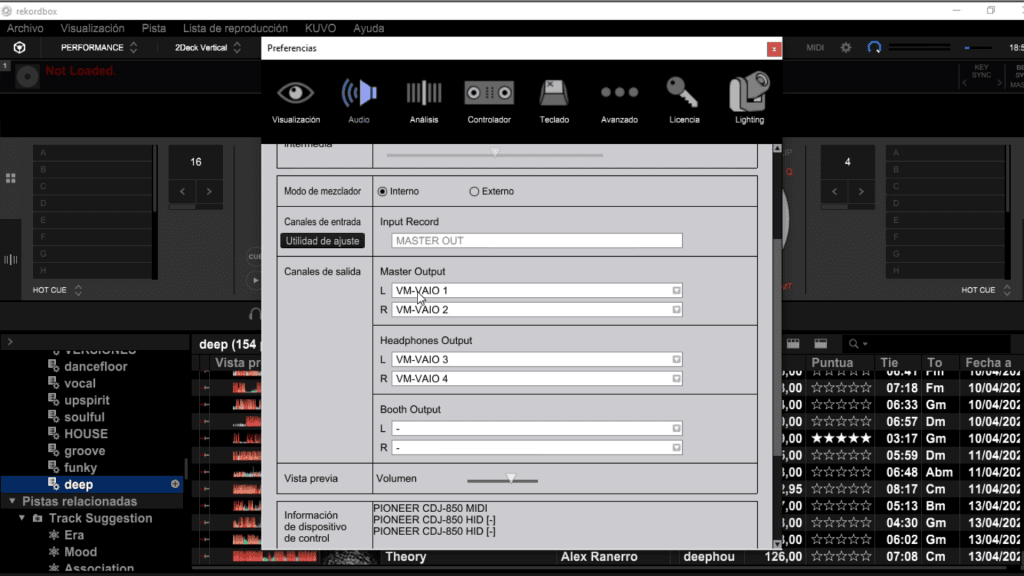Open the Headphones Output R dropdown (VM-VAIO 4)
1024x576 pixels.
click(x=537, y=379)
